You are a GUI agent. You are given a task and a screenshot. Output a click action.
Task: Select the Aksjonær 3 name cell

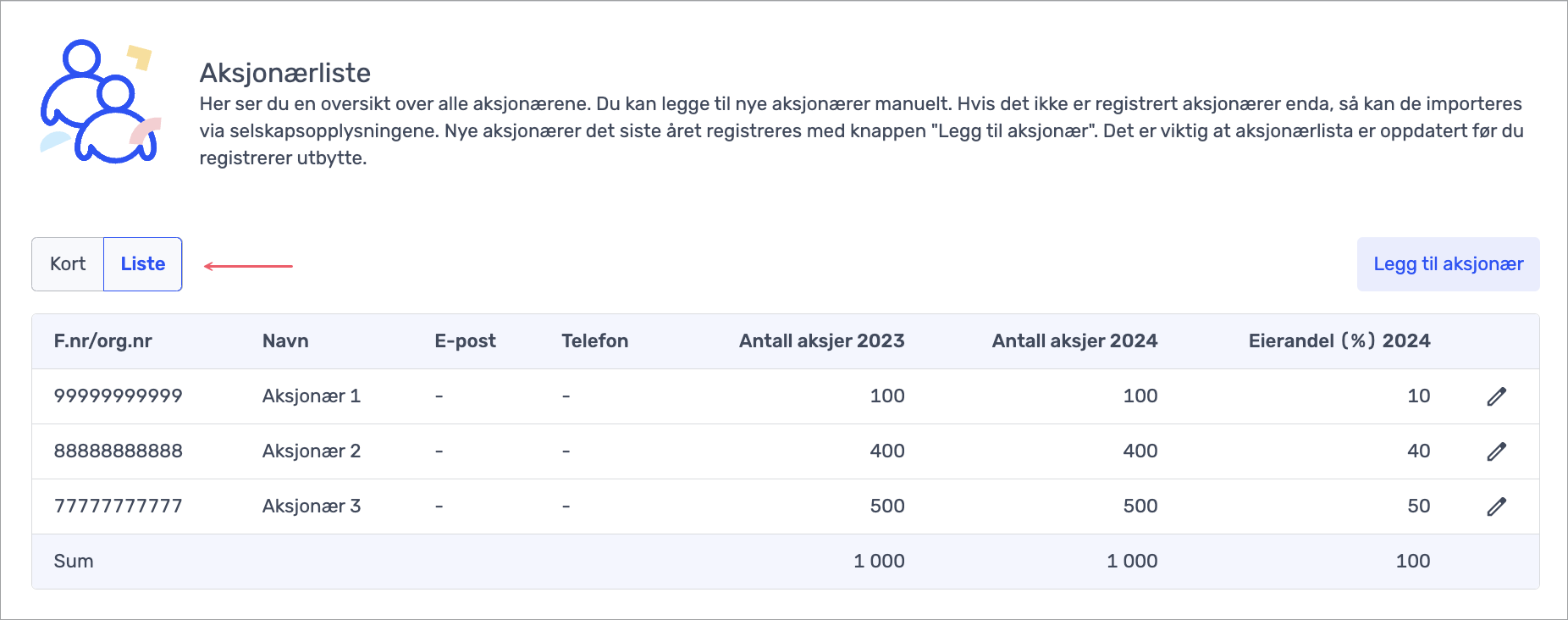(x=312, y=507)
